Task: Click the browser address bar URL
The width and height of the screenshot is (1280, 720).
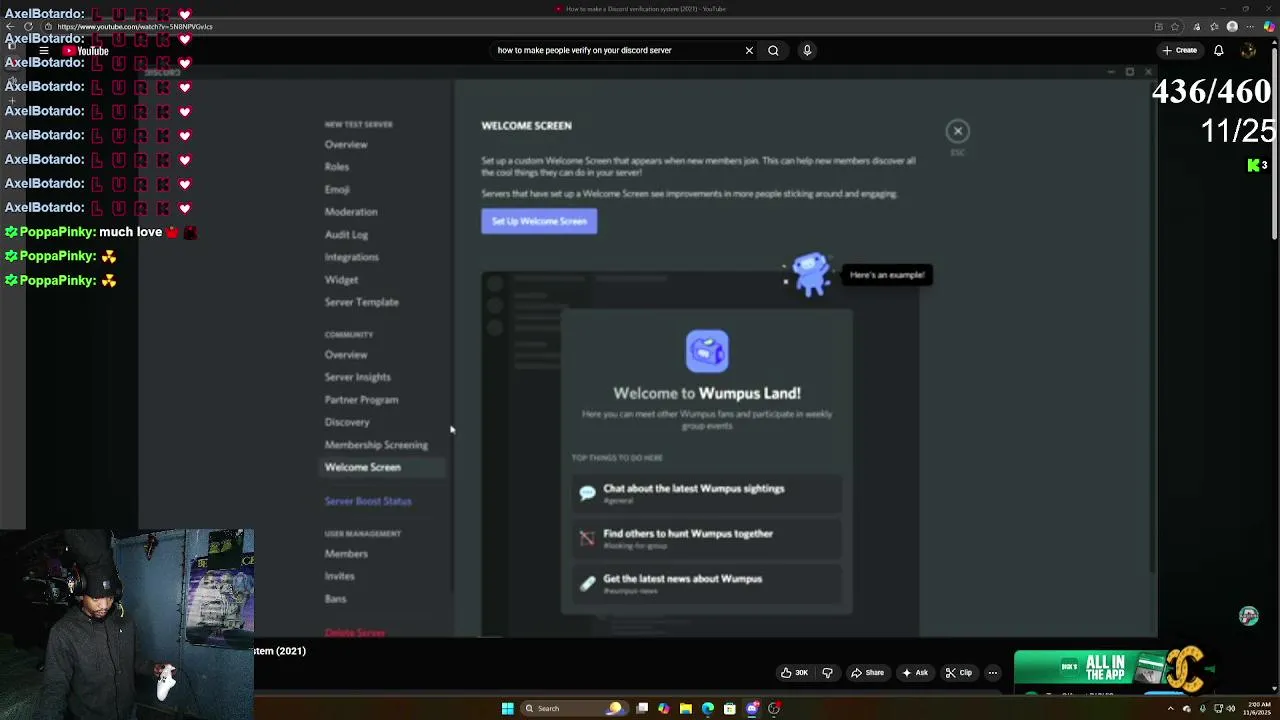Action: 135,27
